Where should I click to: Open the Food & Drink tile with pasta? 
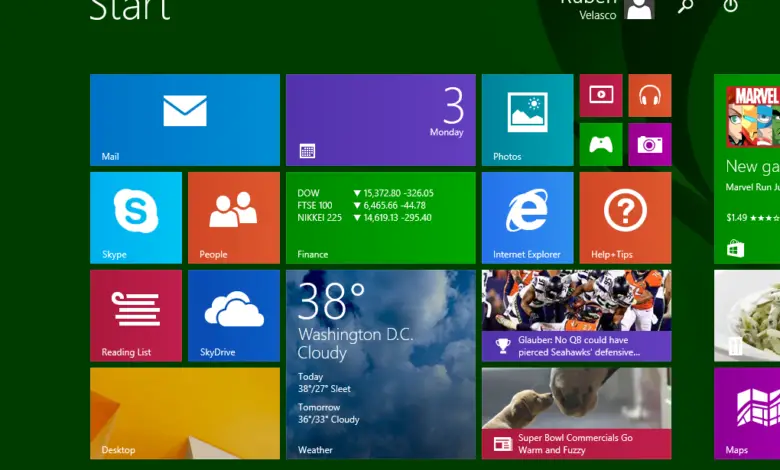747,316
